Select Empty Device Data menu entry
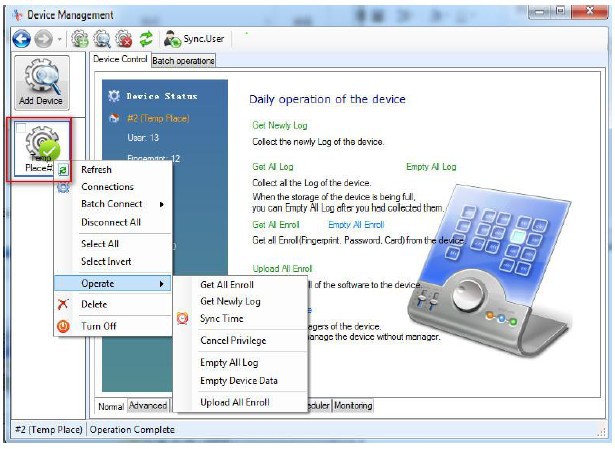This screenshot has width=615, height=449. click(x=240, y=380)
